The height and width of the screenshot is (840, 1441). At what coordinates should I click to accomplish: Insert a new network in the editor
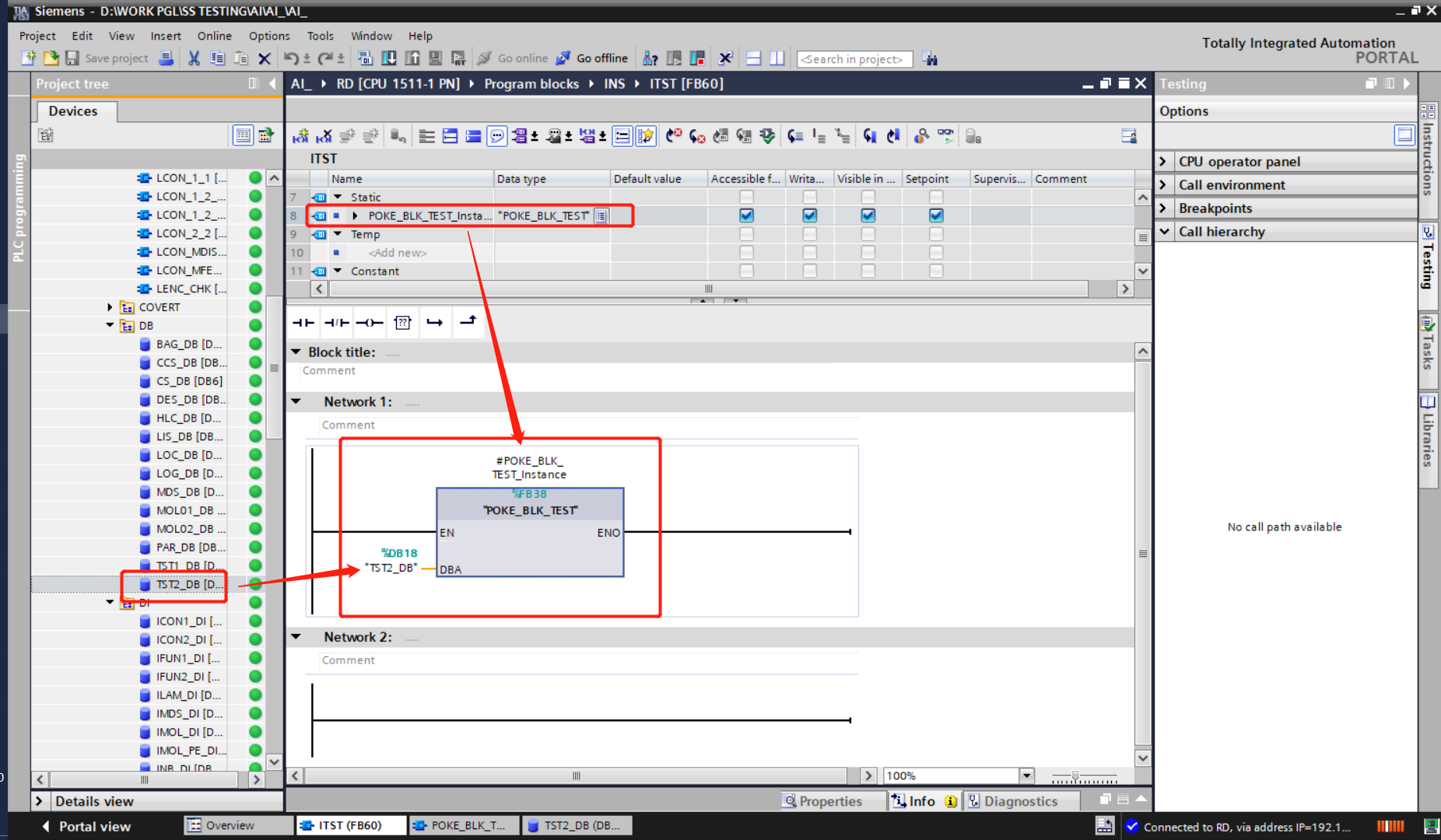click(x=300, y=136)
